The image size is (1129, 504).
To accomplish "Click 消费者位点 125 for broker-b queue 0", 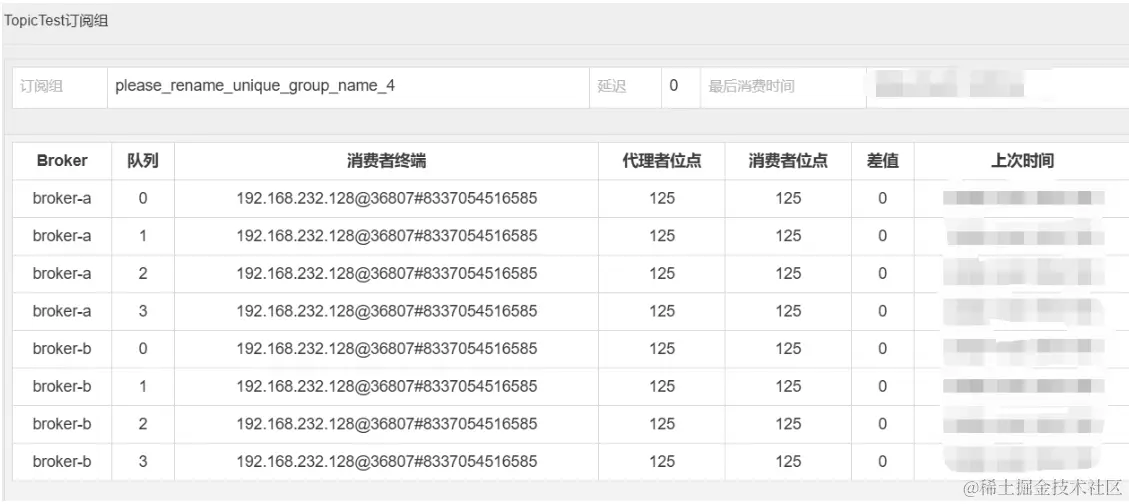I will (788, 348).
